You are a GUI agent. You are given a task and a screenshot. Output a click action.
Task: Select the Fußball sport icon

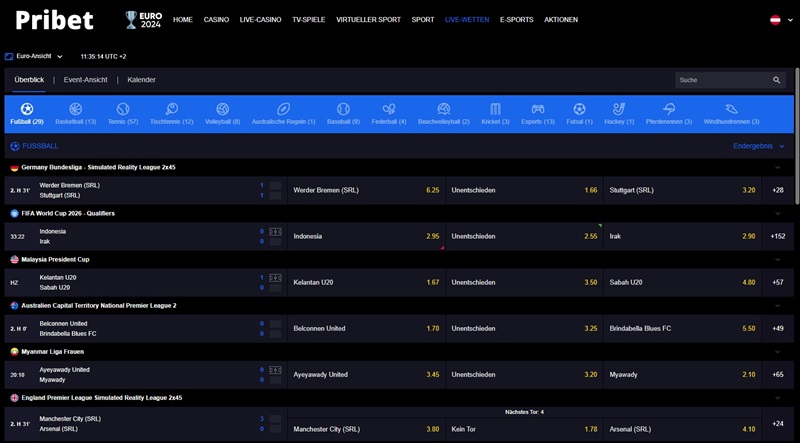coord(27,109)
